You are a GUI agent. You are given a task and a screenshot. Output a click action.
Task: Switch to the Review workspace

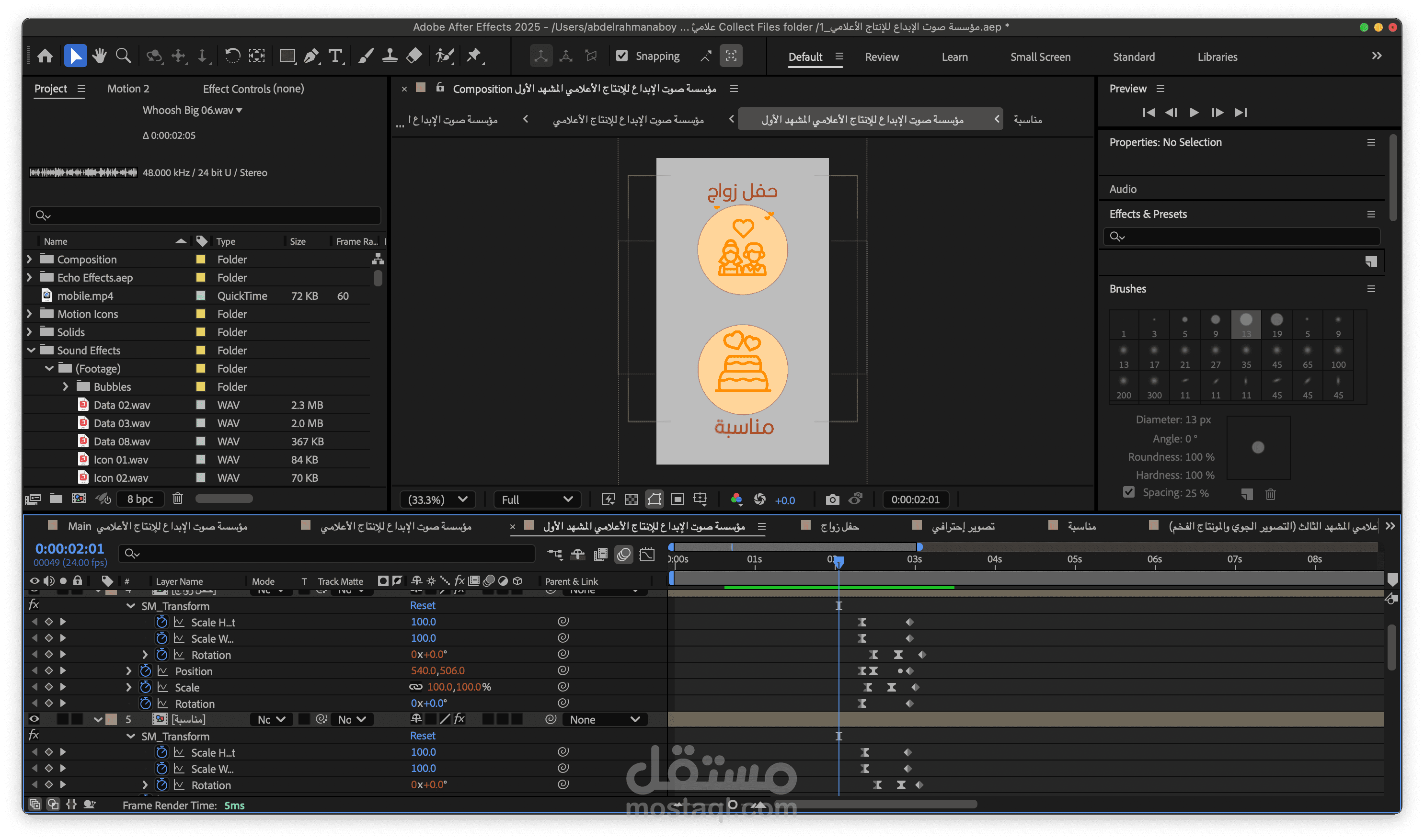(x=881, y=57)
